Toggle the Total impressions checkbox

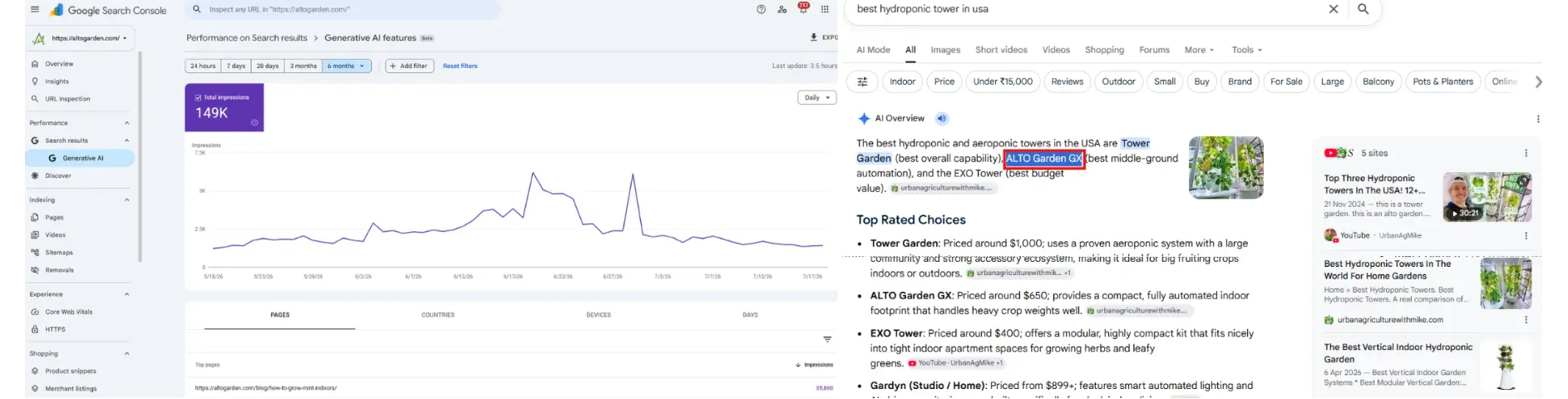pos(198,97)
